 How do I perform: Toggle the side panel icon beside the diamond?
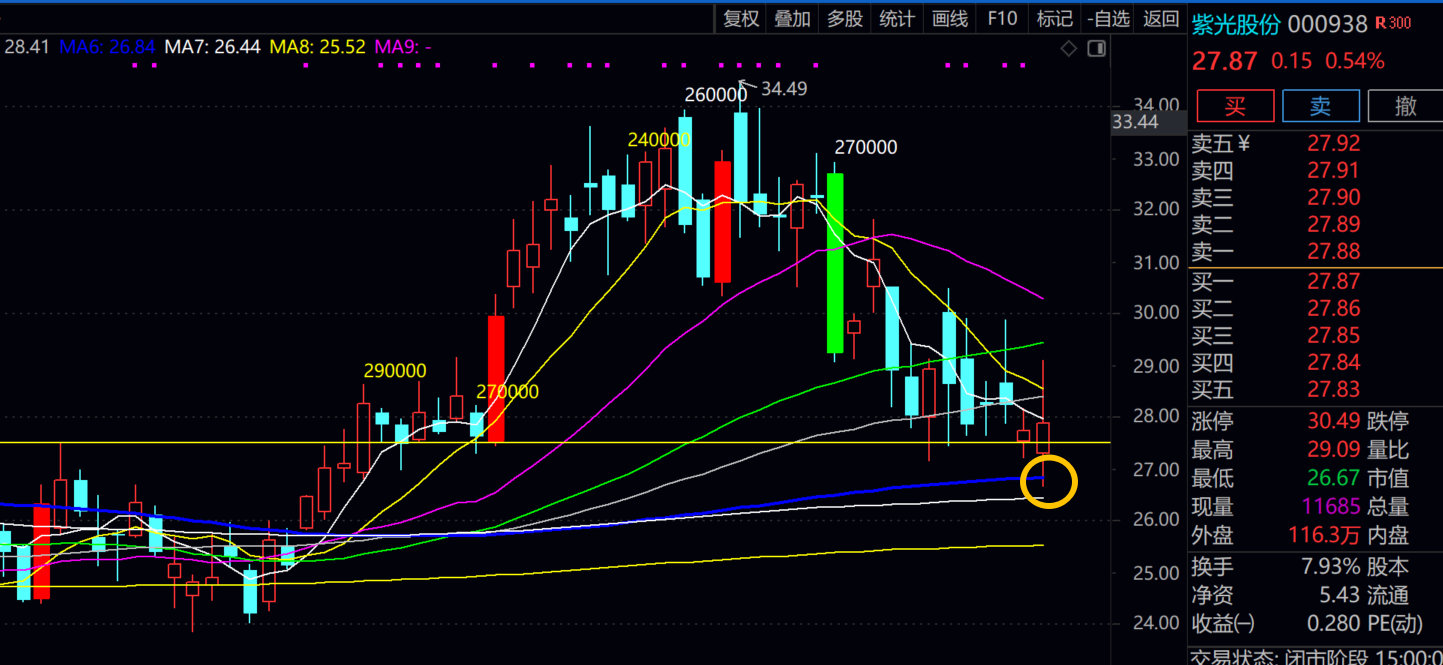coord(1097,48)
